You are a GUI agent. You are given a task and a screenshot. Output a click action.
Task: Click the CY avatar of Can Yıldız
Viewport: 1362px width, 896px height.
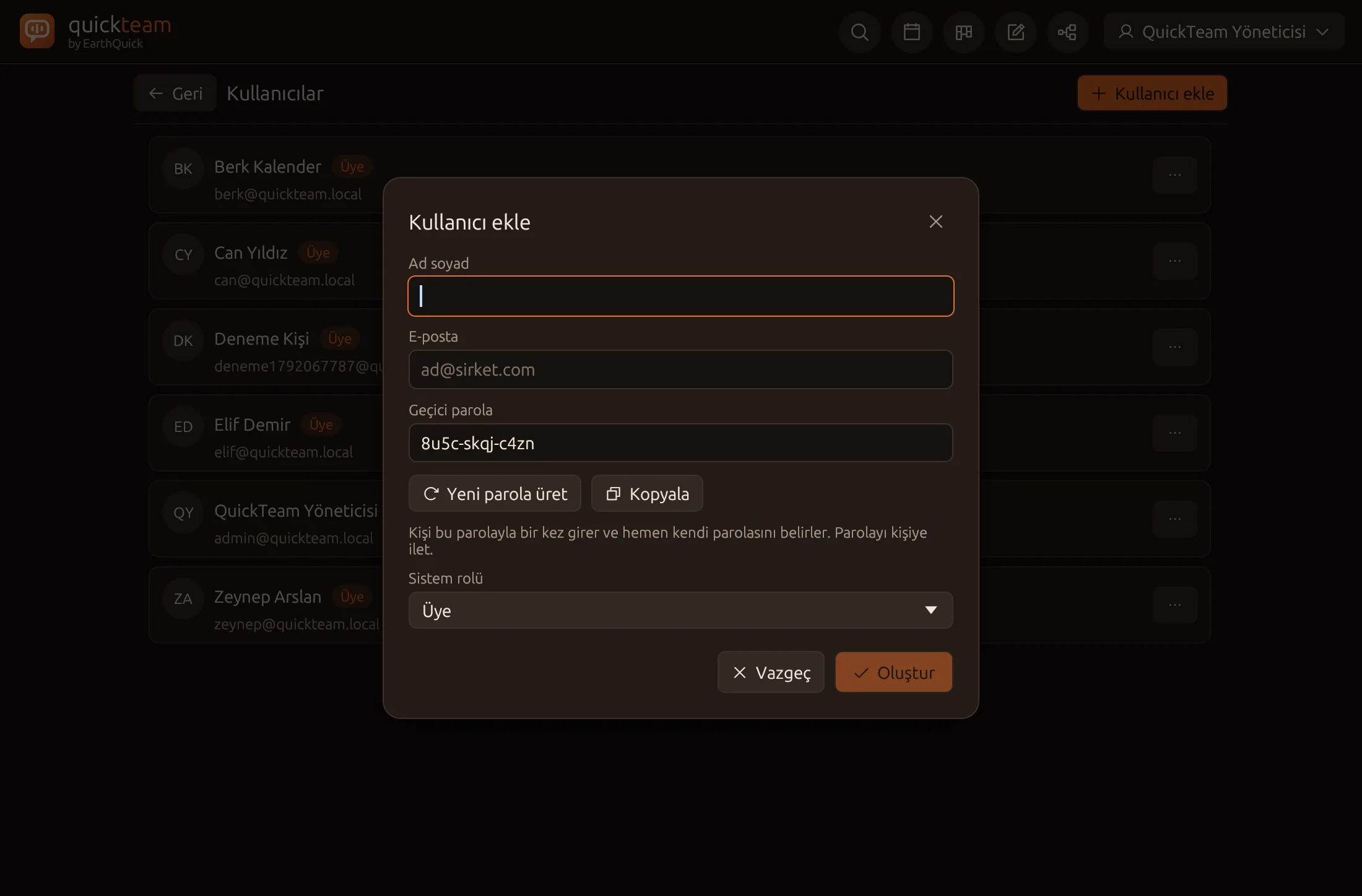(x=183, y=254)
